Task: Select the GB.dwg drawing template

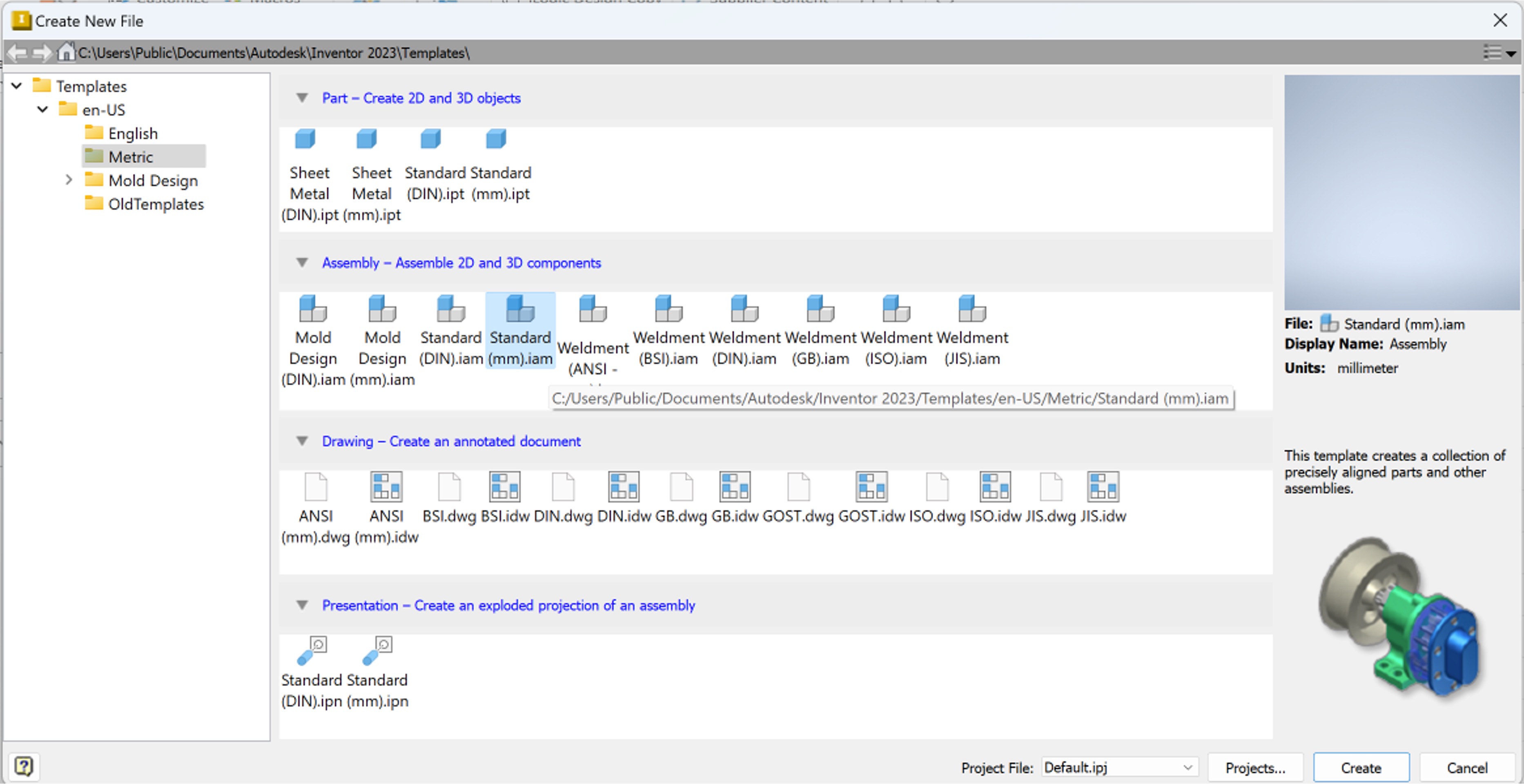Action: pyautogui.click(x=681, y=498)
